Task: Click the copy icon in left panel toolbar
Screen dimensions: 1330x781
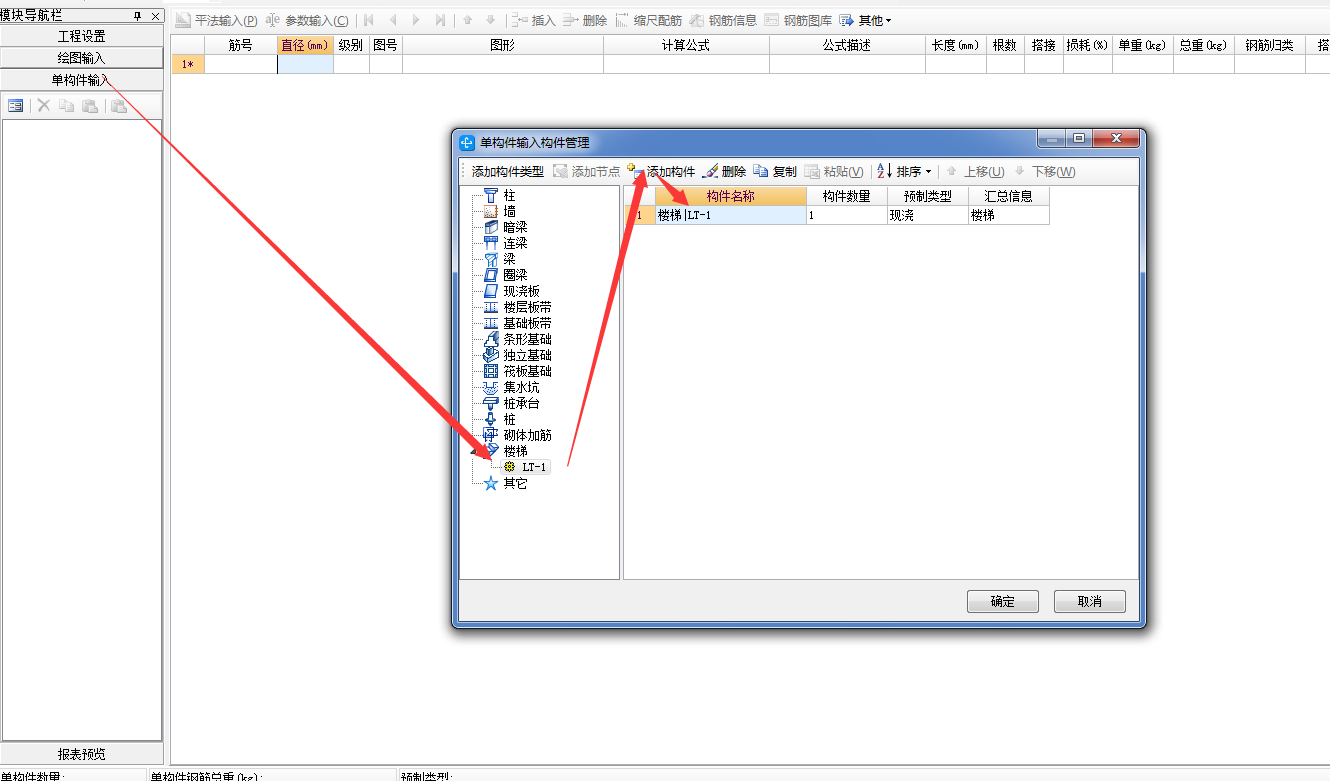Action: click(66, 105)
